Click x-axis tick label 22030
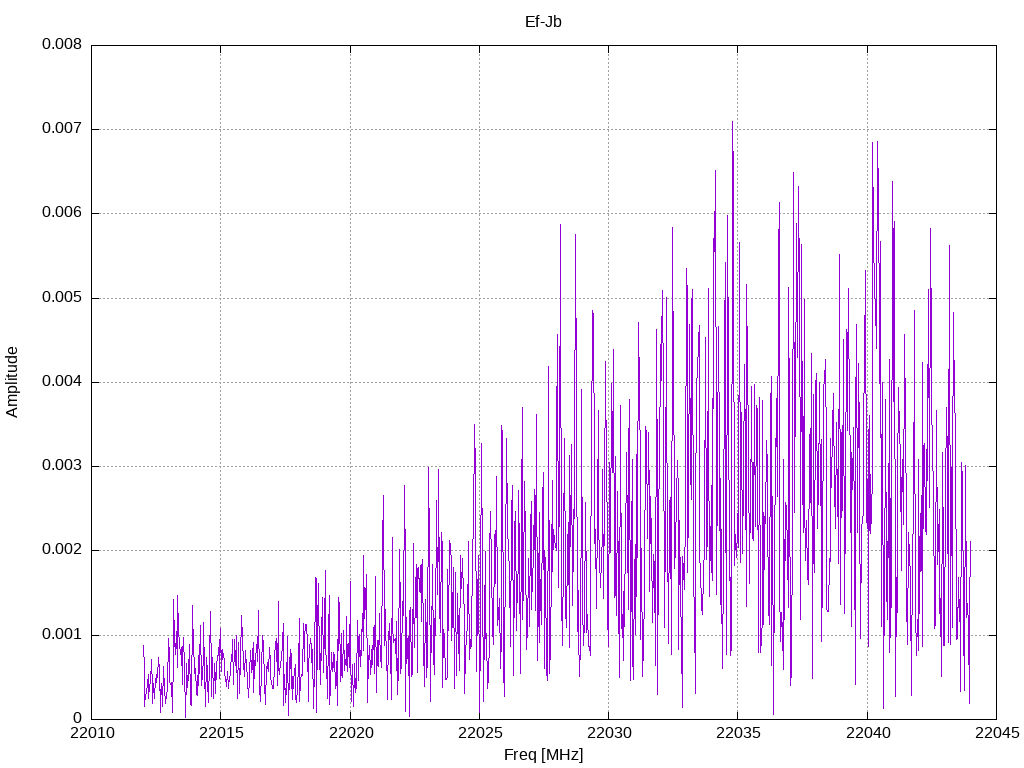 [x=609, y=733]
